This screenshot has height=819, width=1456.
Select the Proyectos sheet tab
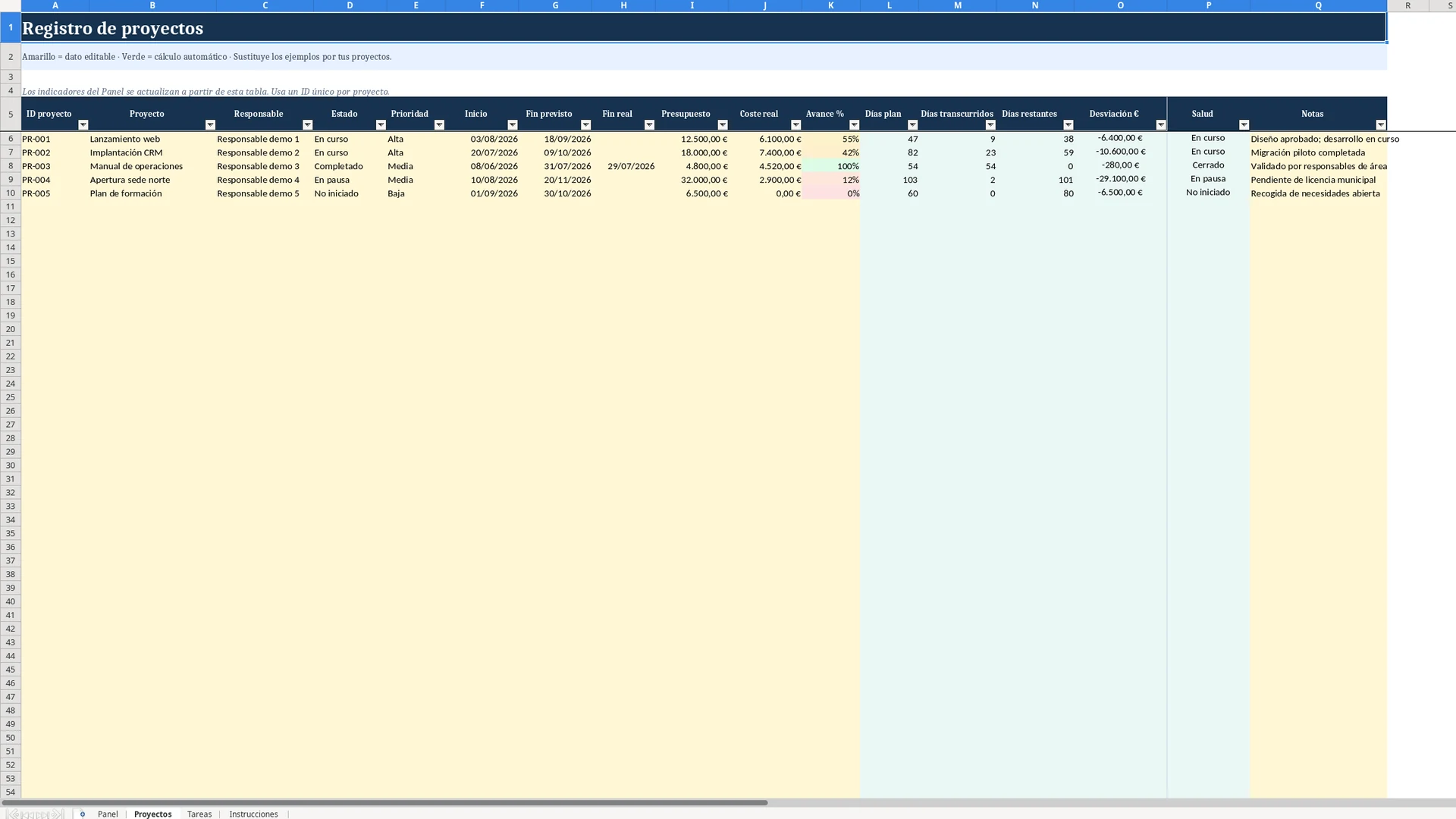[152, 814]
